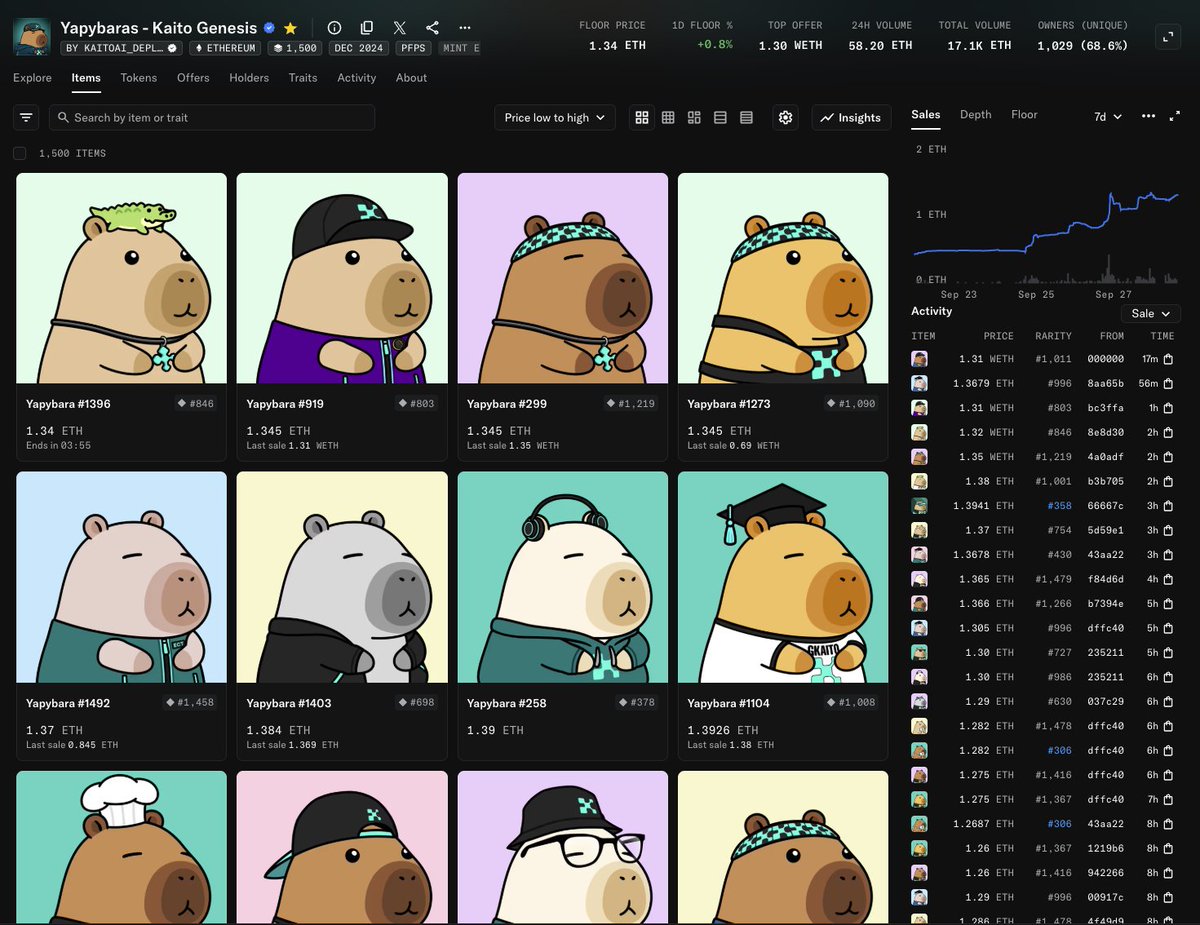Open the BY KAITOAI_DEPL creator tag
This screenshot has height=925, width=1200.
pyautogui.click(x=121, y=48)
